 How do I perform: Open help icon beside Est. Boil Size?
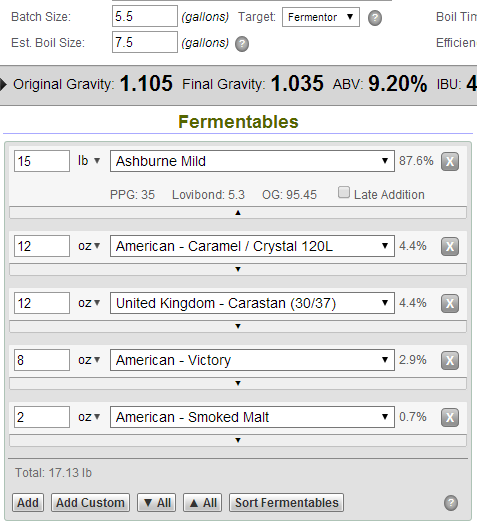point(242,44)
